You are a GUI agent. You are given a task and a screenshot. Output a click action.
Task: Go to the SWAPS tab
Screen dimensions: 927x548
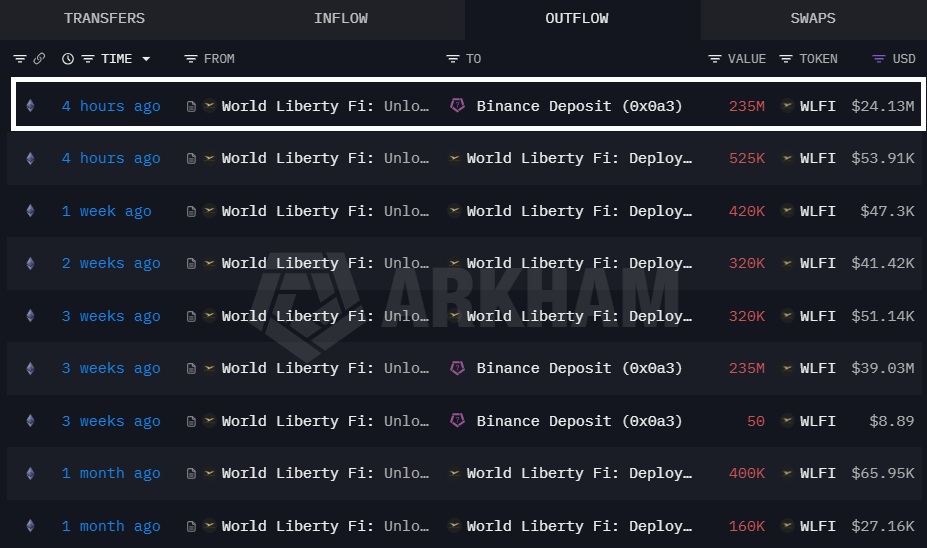pos(813,18)
